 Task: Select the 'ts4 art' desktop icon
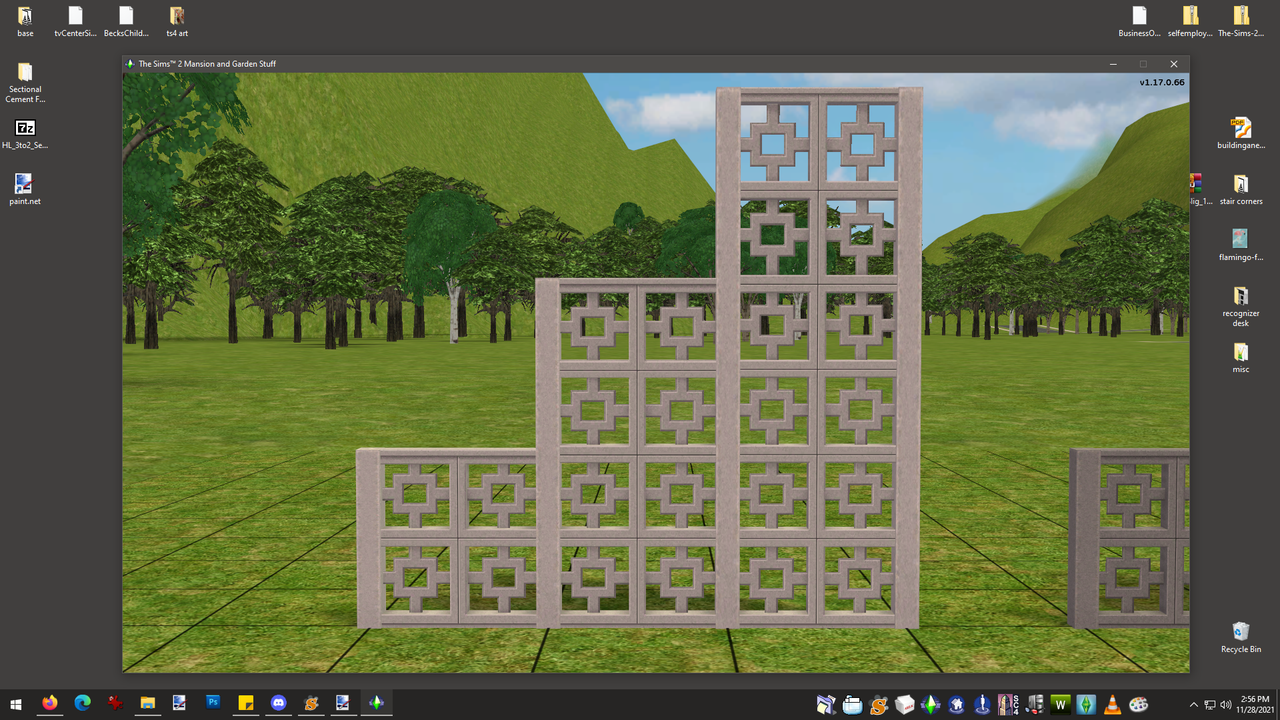click(177, 21)
